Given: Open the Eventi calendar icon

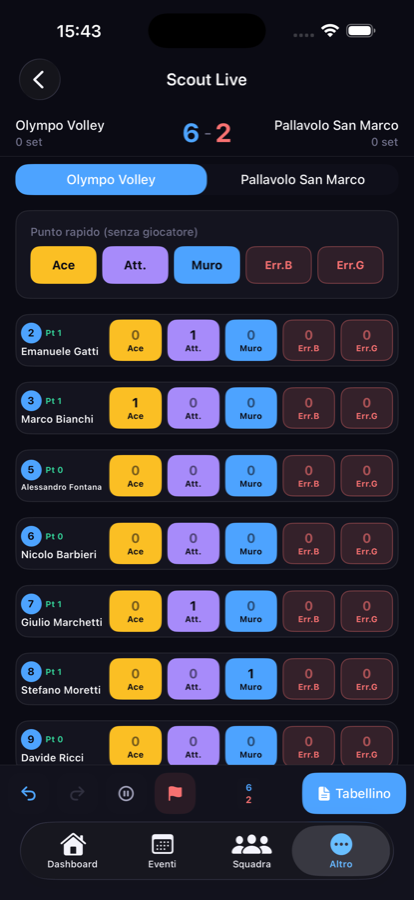Looking at the screenshot, I should [x=162, y=851].
